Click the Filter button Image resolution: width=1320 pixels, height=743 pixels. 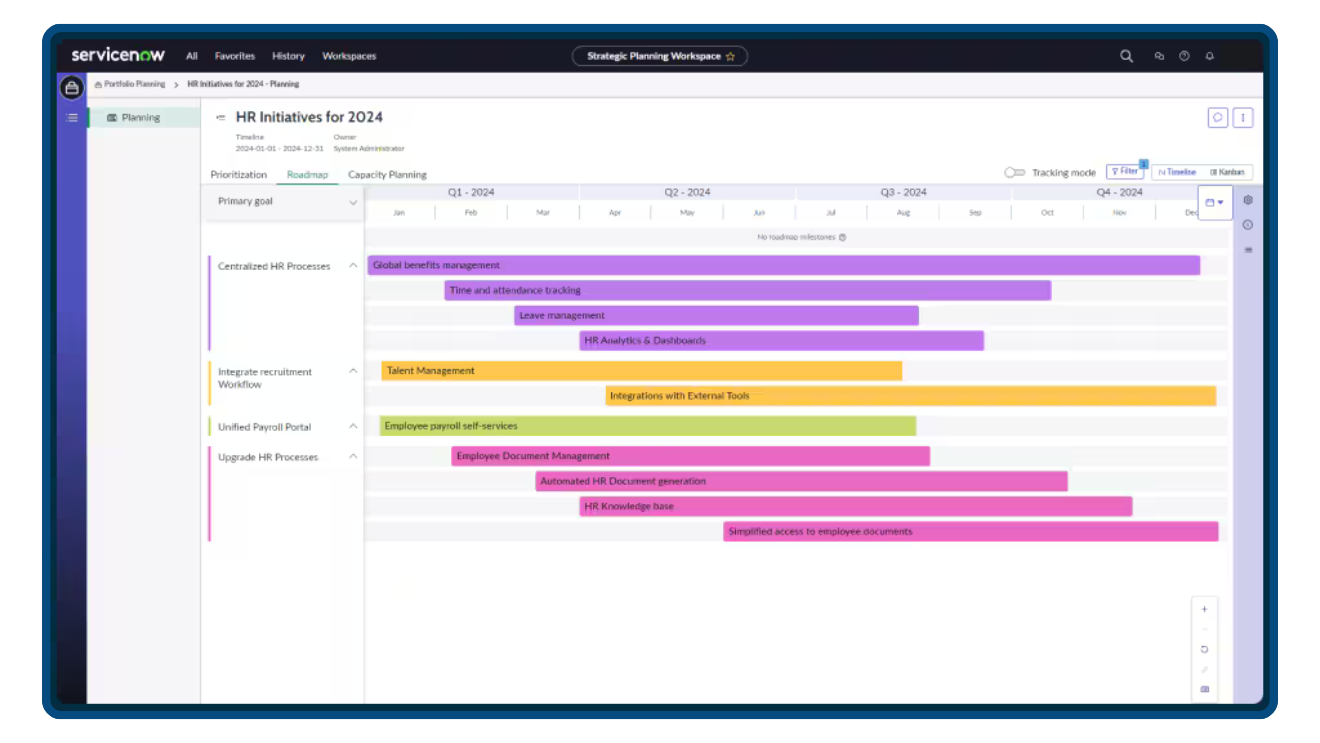[x=1125, y=171]
